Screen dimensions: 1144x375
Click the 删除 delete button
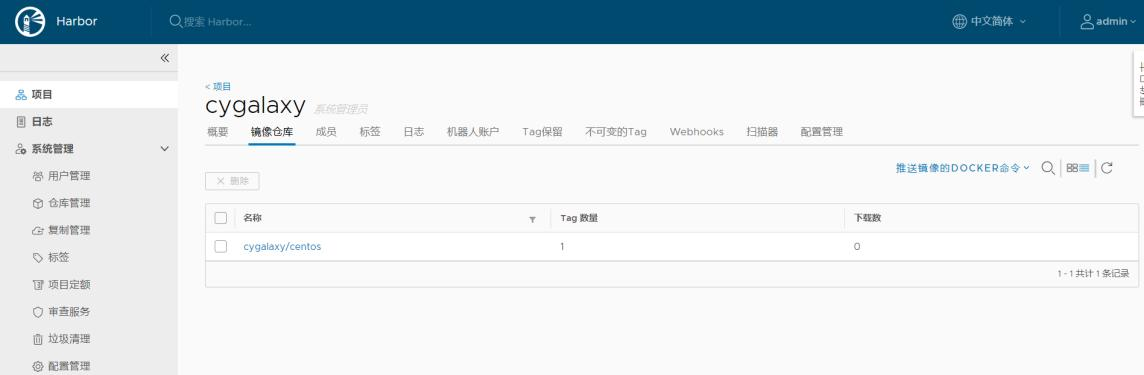[232, 181]
